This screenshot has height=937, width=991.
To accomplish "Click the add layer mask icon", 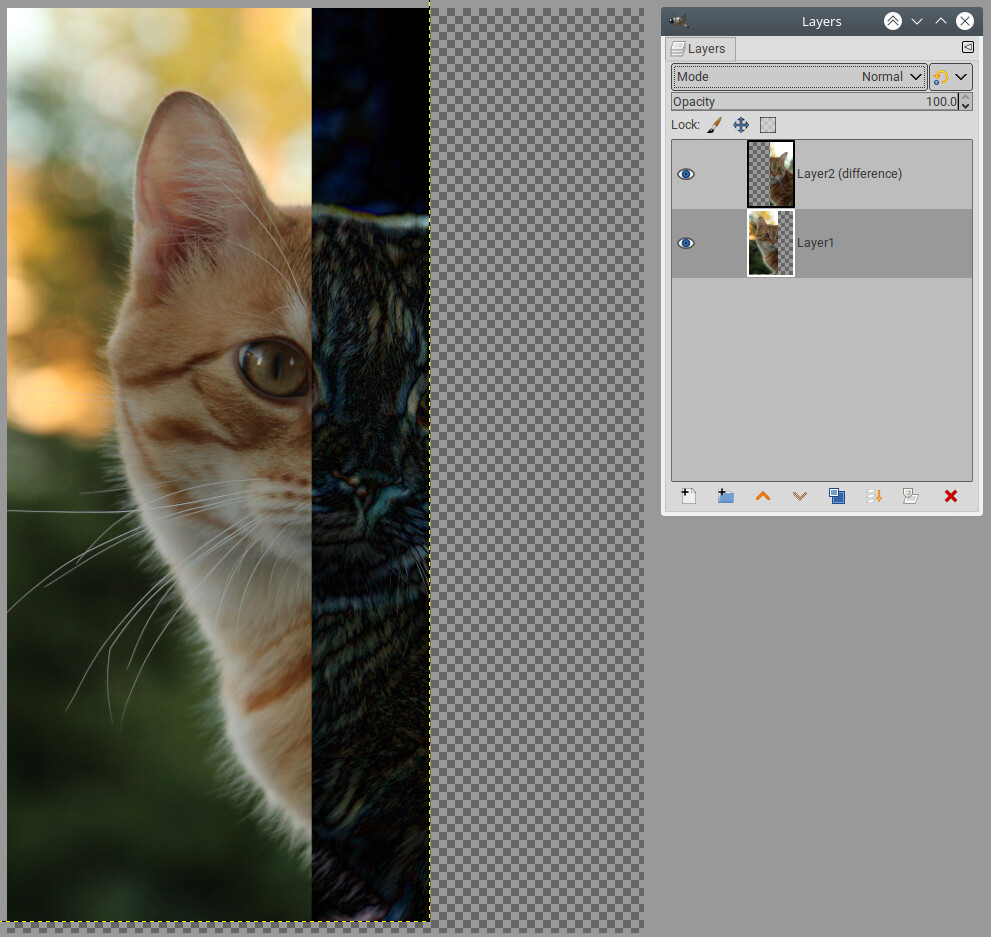I will [x=911, y=496].
